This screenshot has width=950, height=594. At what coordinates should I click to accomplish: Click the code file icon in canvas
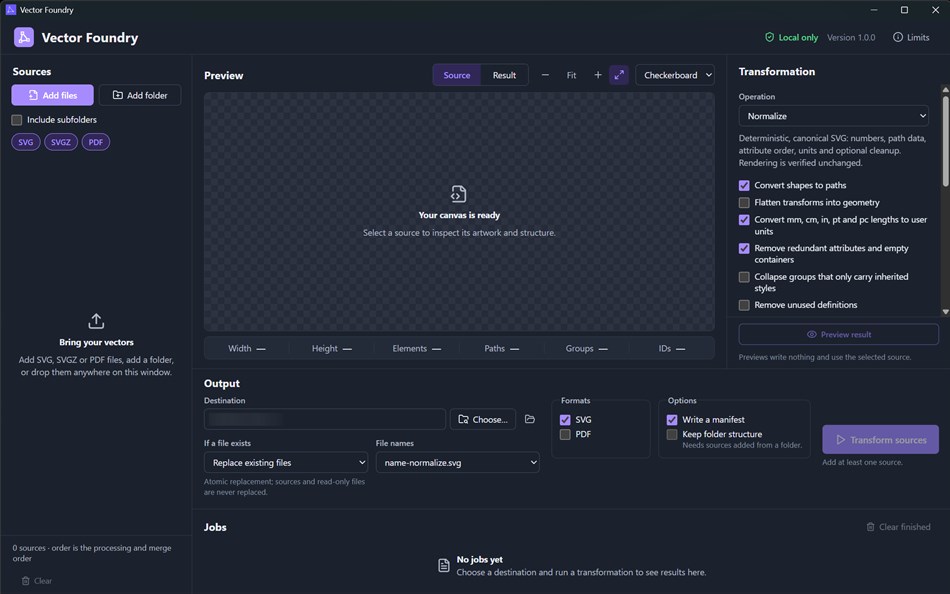point(459,194)
